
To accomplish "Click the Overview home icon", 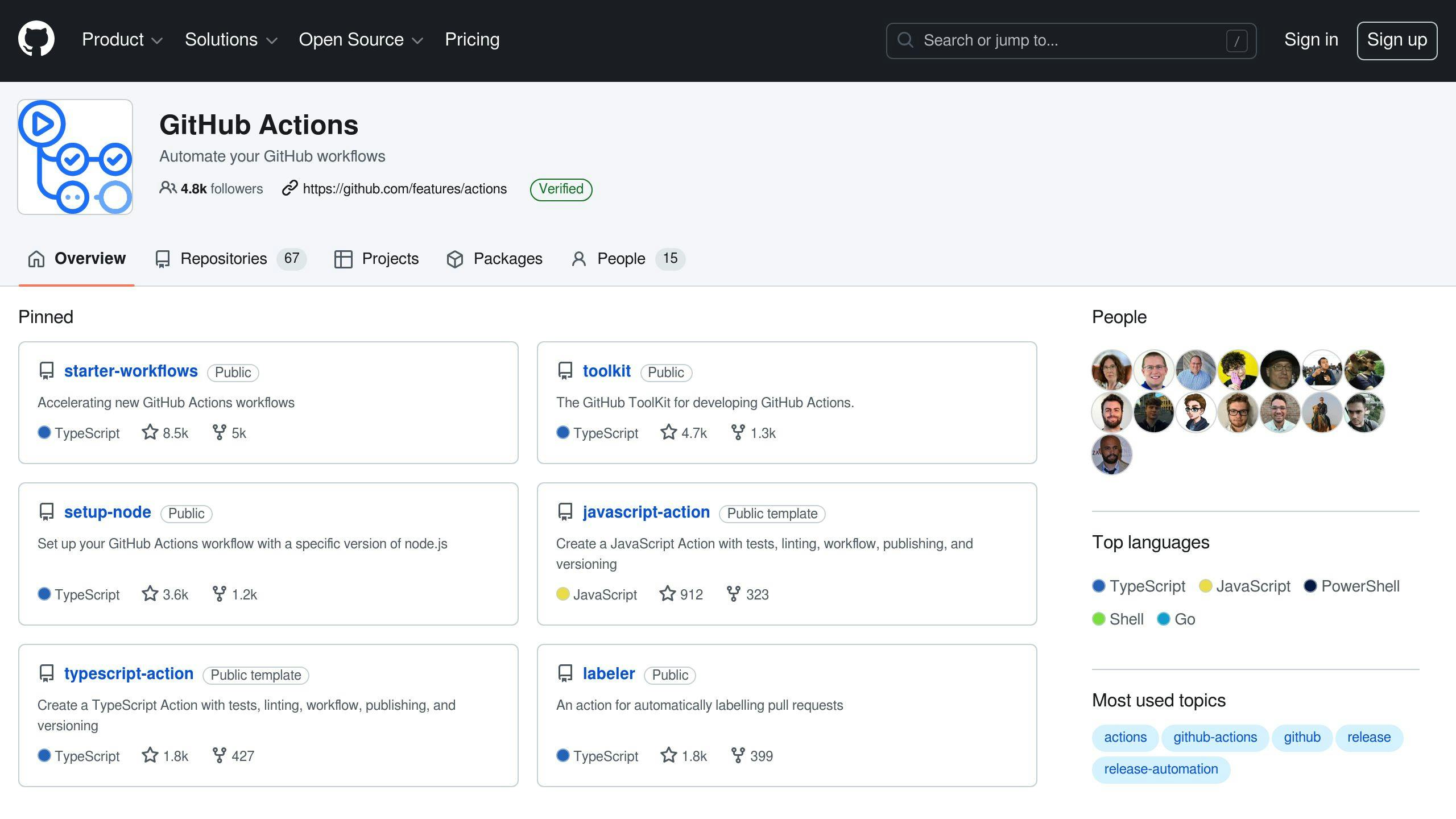I will tap(36, 259).
